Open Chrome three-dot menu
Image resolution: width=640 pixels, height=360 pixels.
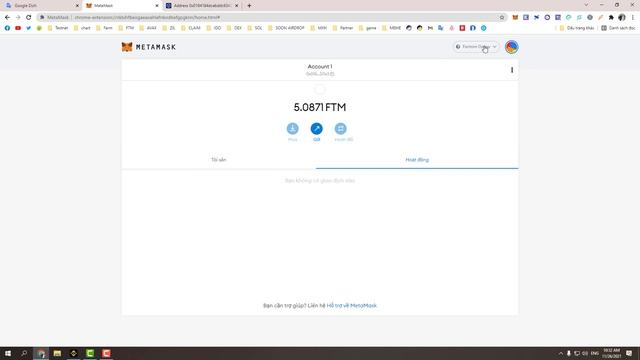pyautogui.click(x=633, y=17)
